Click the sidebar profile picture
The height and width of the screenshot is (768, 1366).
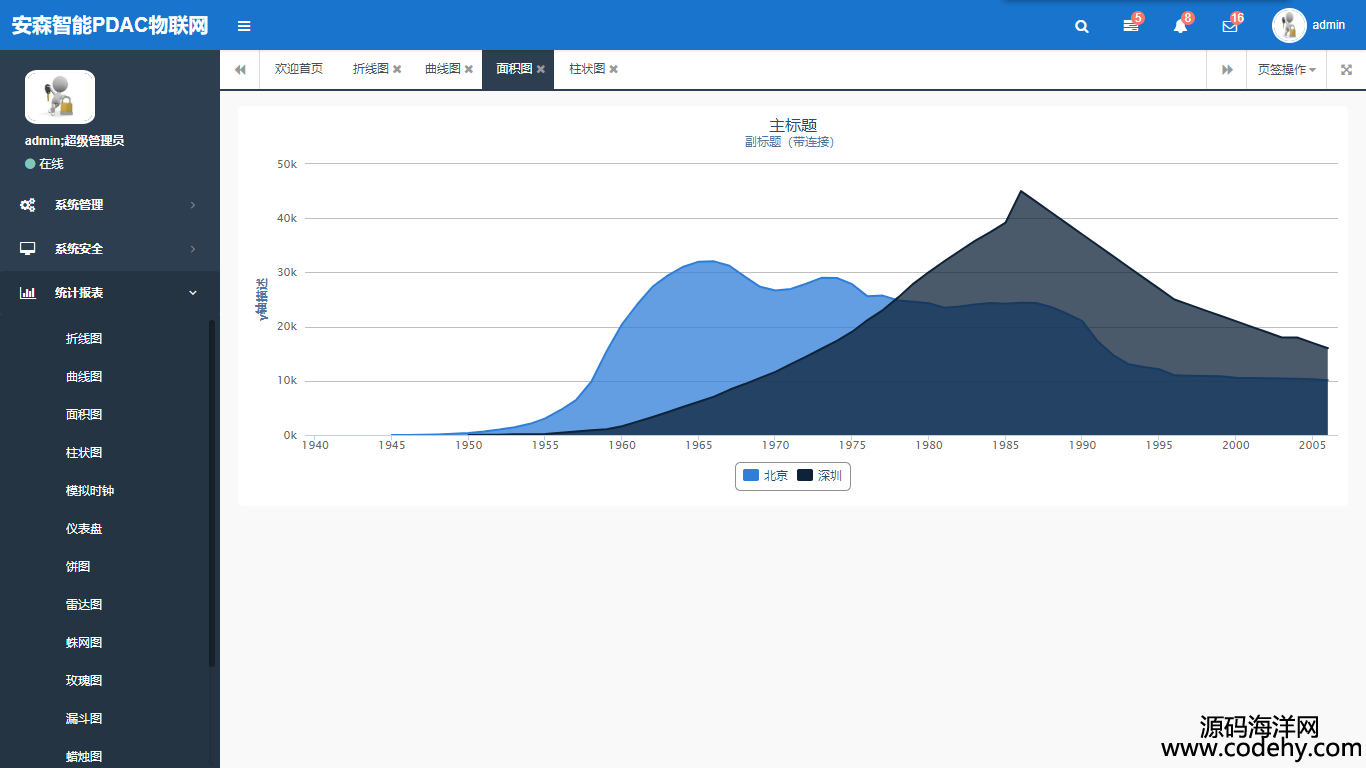pos(60,97)
